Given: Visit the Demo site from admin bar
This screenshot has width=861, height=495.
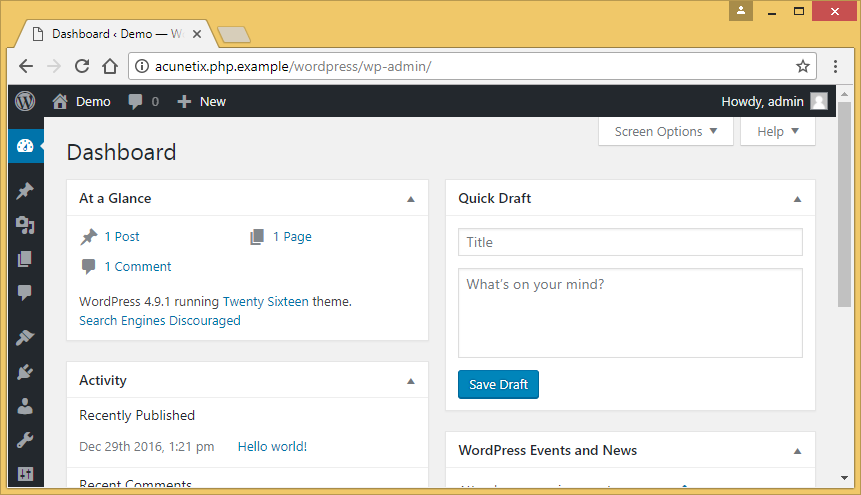Looking at the screenshot, I should pyautogui.click(x=81, y=102).
